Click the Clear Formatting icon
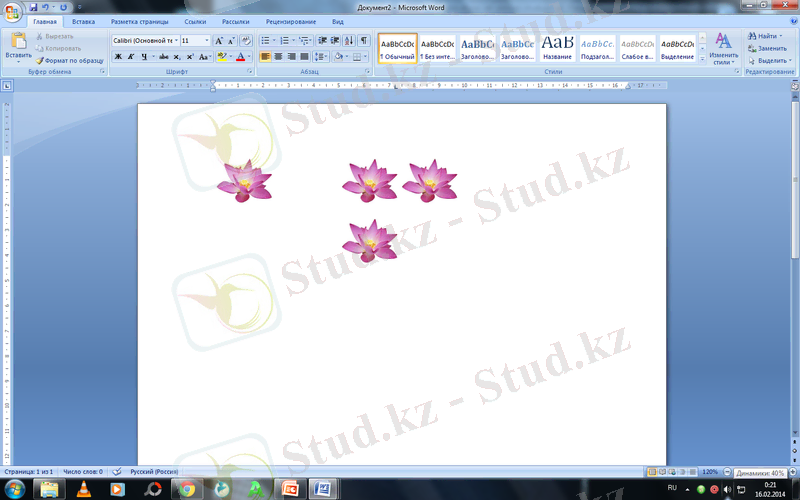 (x=246, y=41)
